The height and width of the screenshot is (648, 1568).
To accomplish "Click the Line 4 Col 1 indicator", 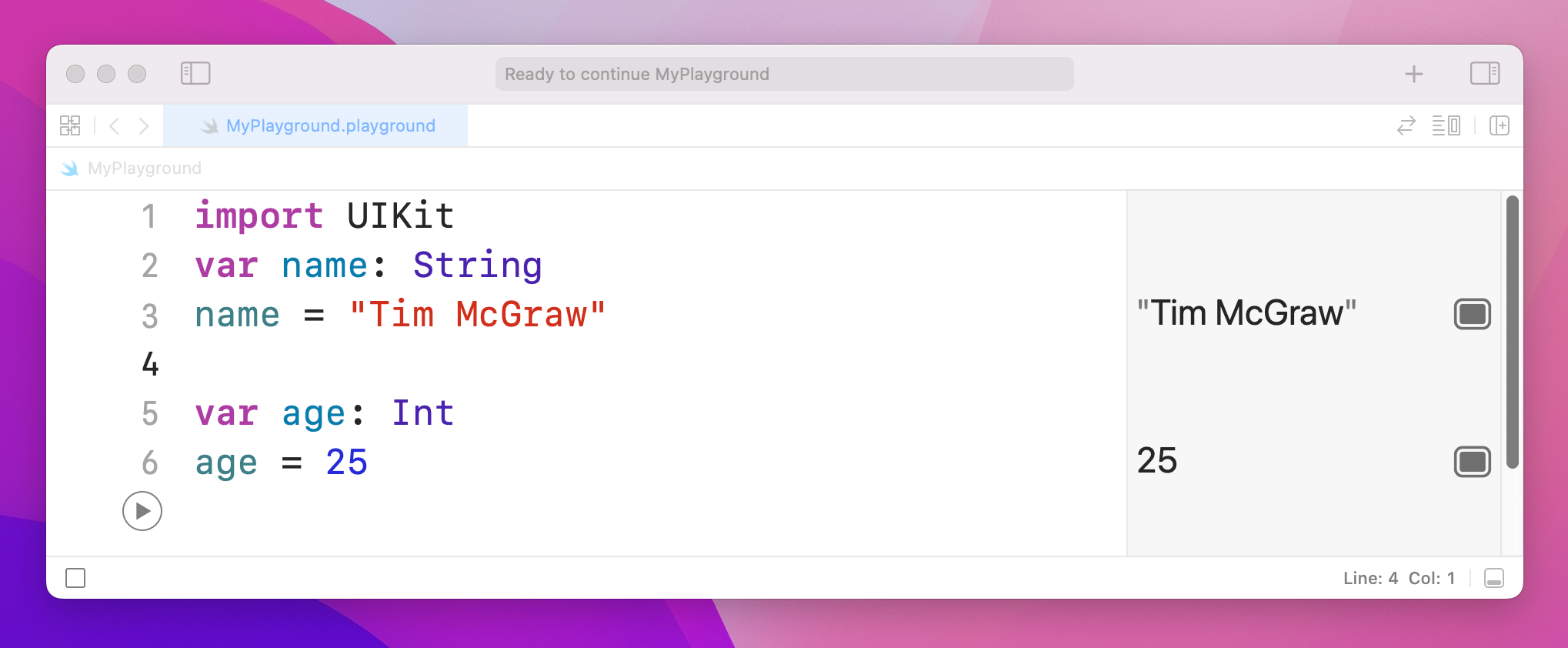I will click(1398, 578).
